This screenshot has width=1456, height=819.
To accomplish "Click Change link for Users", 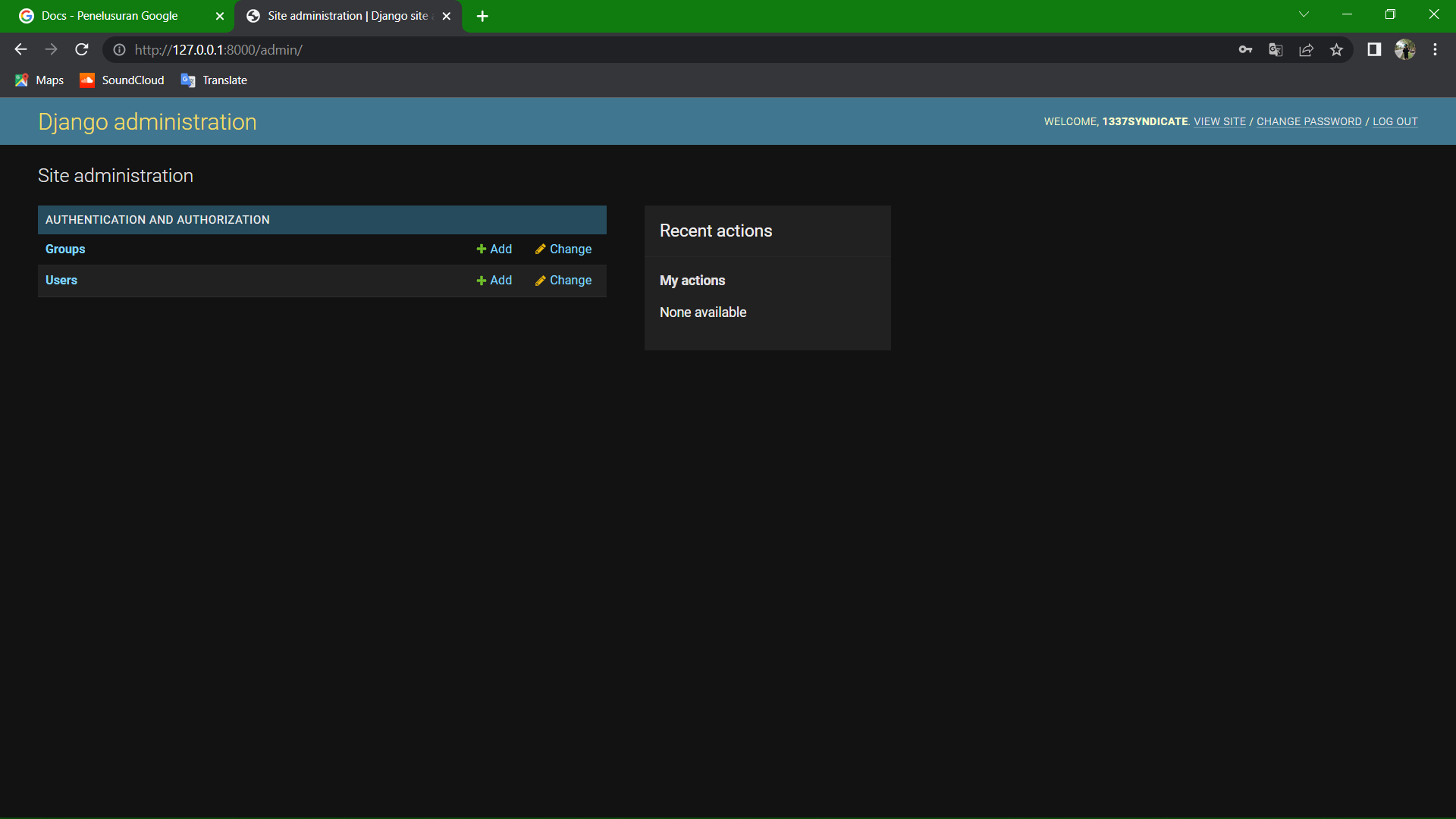I will click(x=563, y=280).
